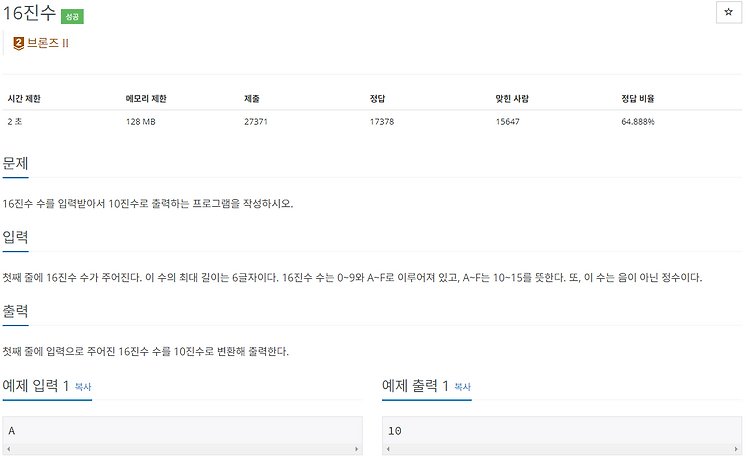Click left arrow of example input scrollbar

point(9,449)
